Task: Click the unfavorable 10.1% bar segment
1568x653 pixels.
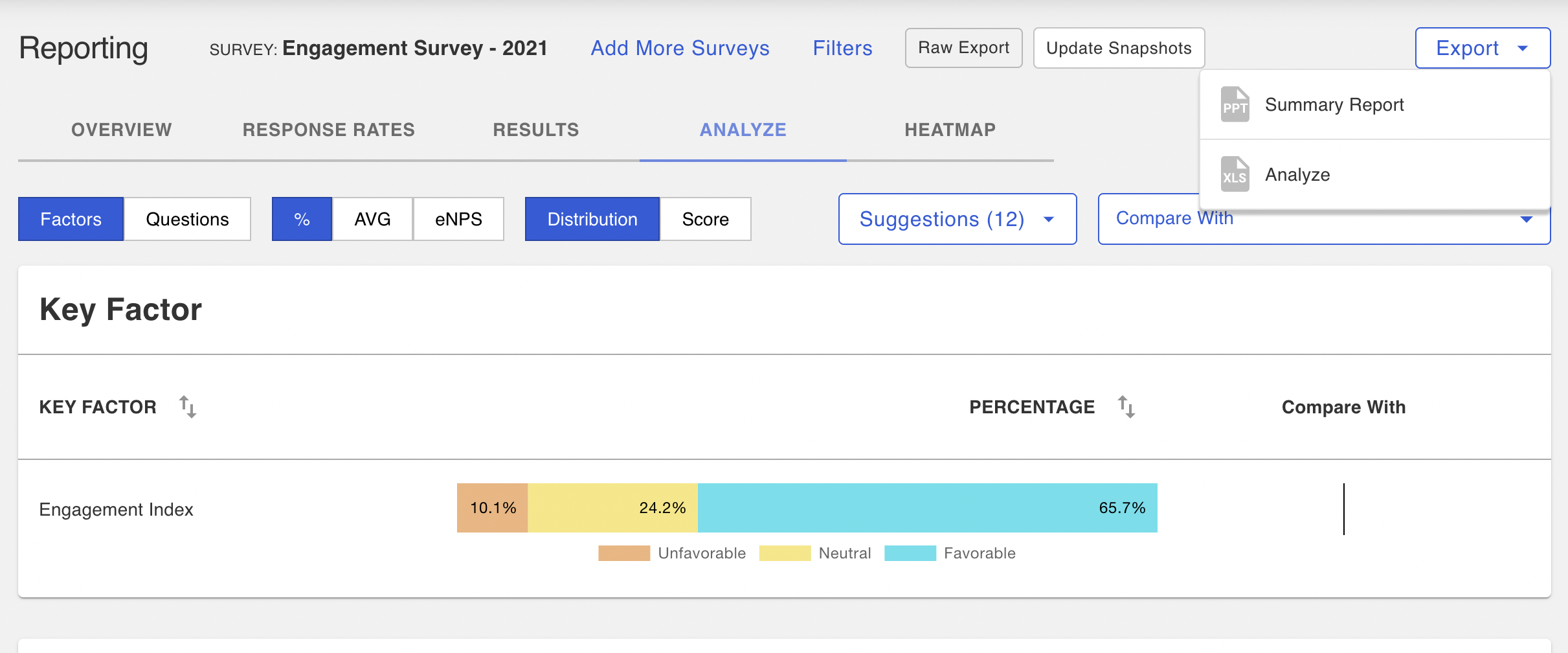Action: 492,508
